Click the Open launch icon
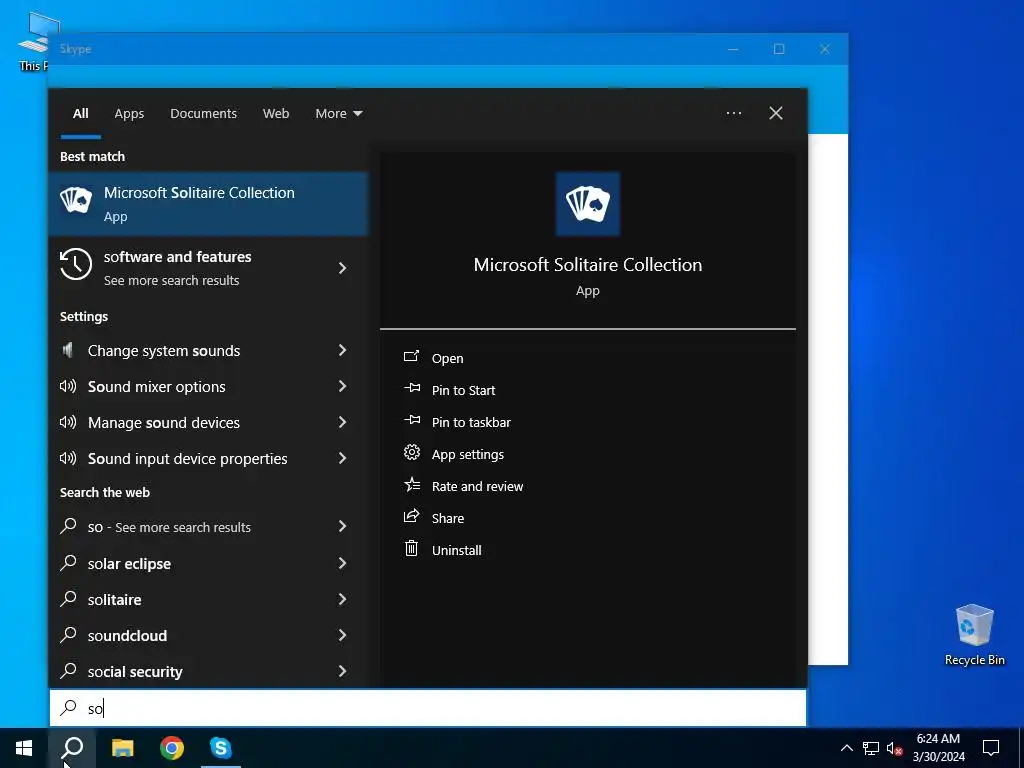This screenshot has height=768, width=1024. (411, 356)
